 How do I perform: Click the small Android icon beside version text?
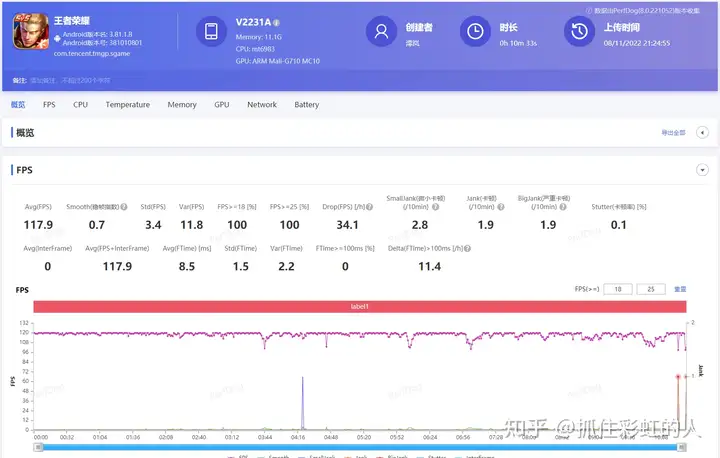click(57, 39)
